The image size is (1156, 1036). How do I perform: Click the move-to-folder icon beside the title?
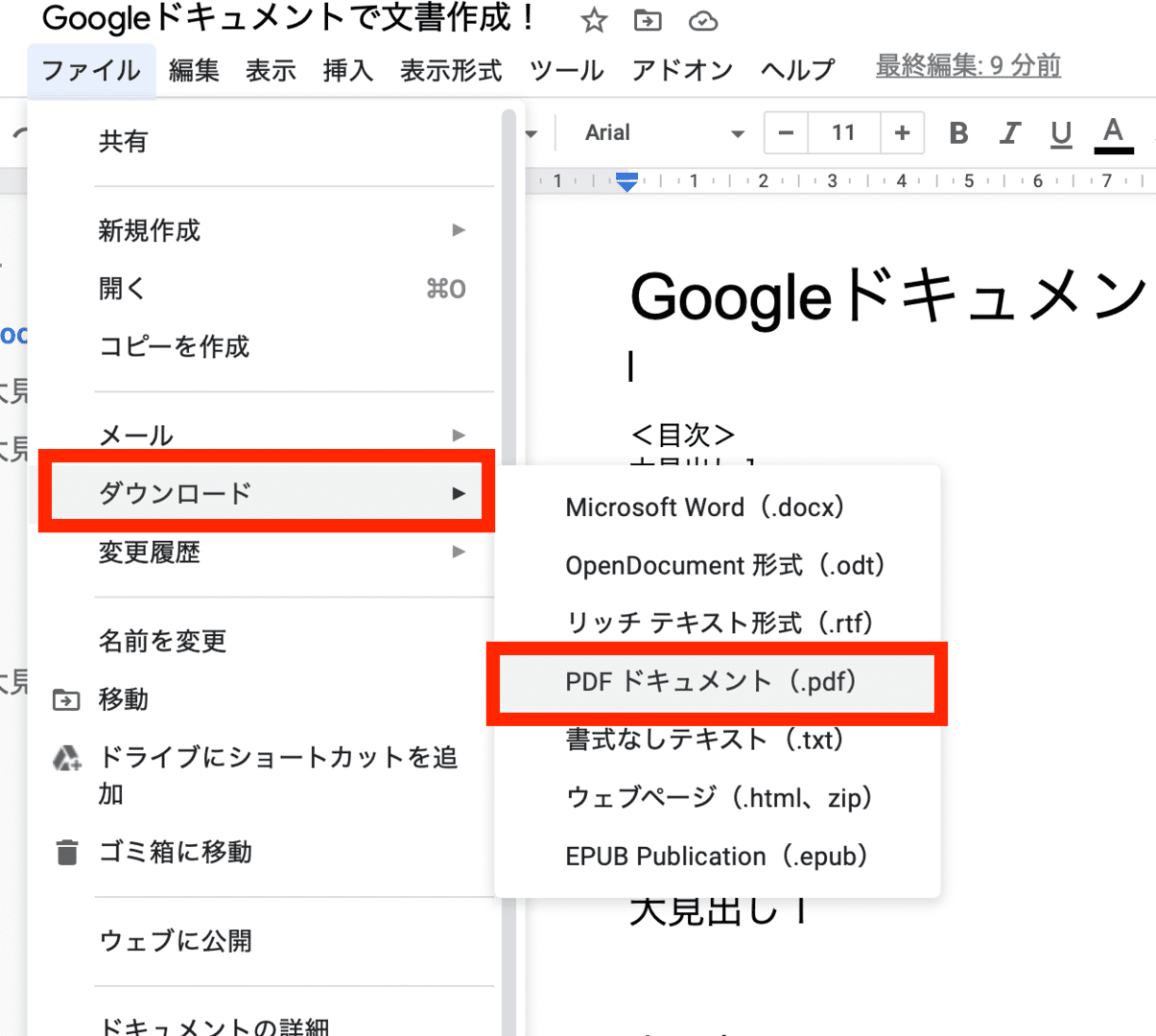point(649,20)
